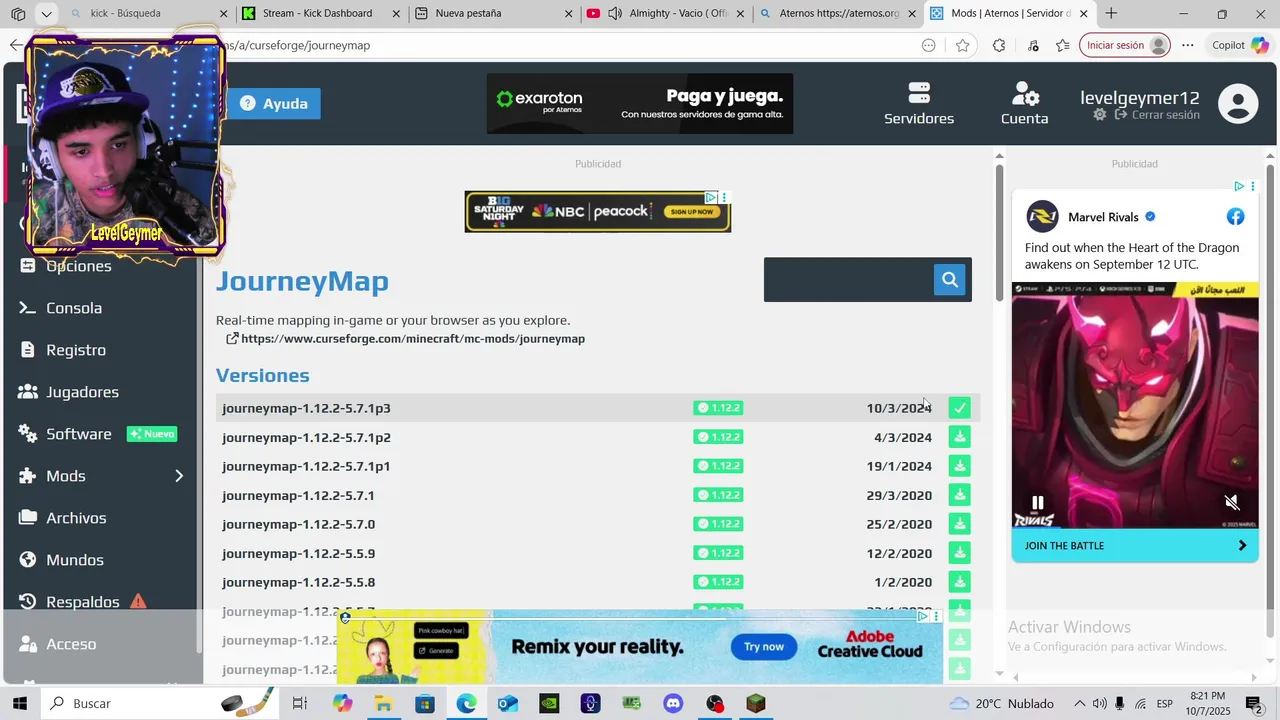Viewport: 1280px width, 720px height.
Task: Select journeymap-1.12.2-5.7.1p3 version name
Action: point(306,408)
